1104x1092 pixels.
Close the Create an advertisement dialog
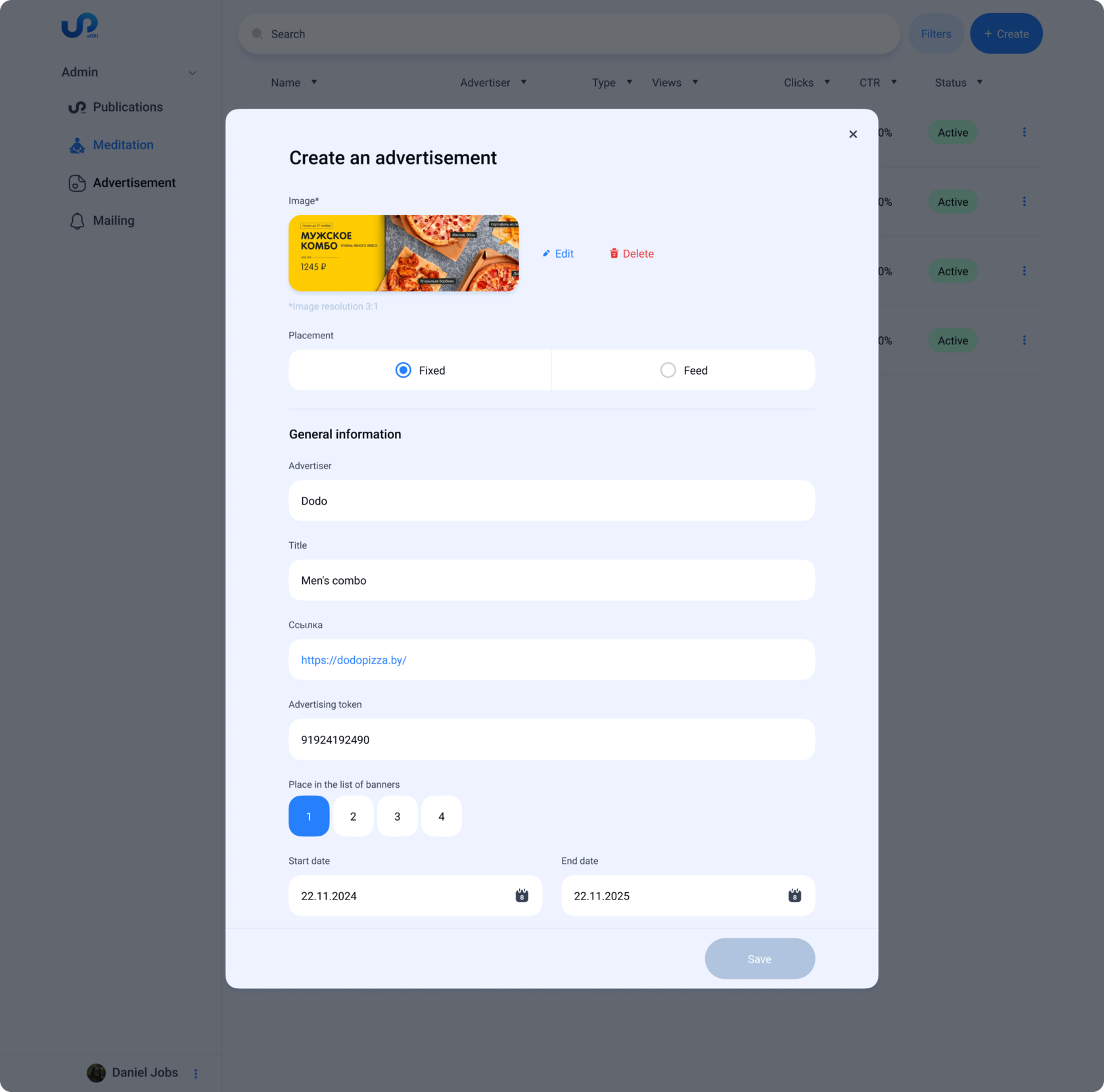[x=853, y=134]
